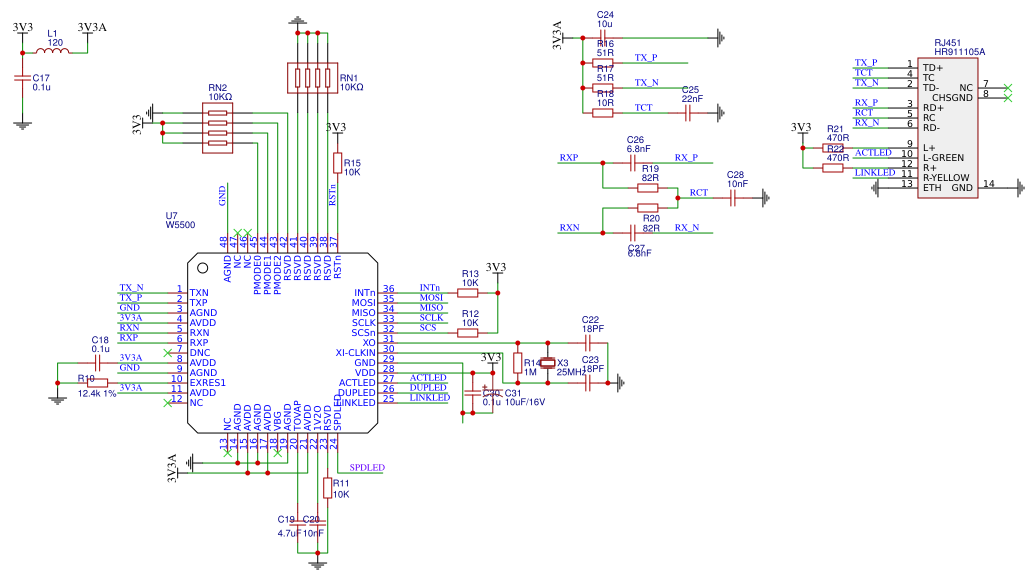Image resolution: width=1034 pixels, height=579 pixels.
Task: Click the EXRES1 pin name
Action: (x=208, y=382)
